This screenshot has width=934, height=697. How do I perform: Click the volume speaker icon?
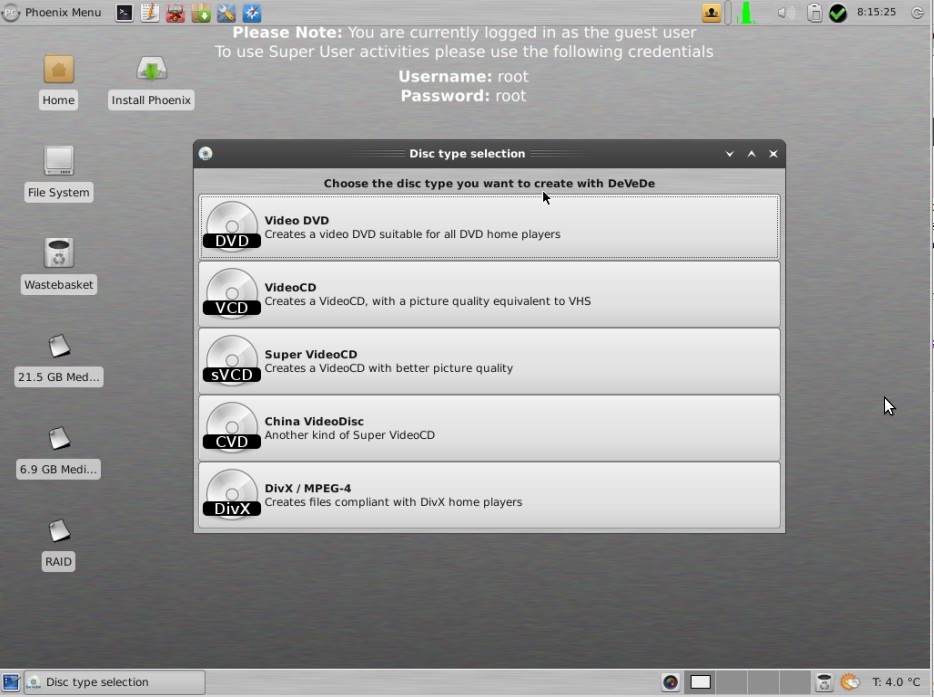click(x=785, y=13)
